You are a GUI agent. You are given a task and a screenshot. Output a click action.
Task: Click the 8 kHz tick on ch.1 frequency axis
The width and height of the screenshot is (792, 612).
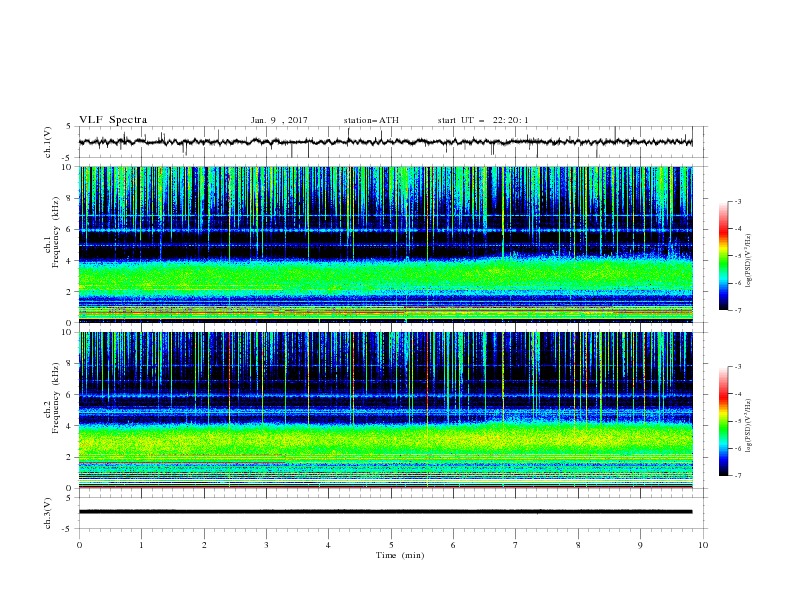click(70, 198)
